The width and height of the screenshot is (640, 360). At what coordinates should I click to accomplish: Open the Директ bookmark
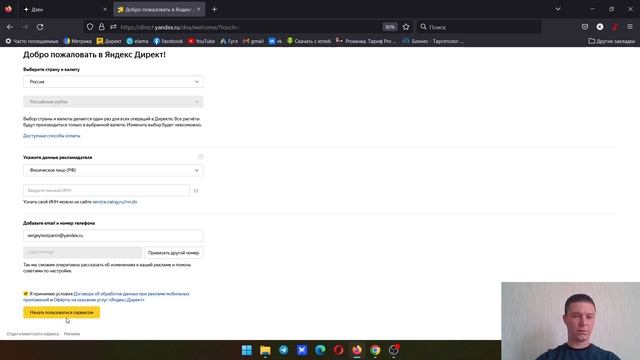coord(109,41)
